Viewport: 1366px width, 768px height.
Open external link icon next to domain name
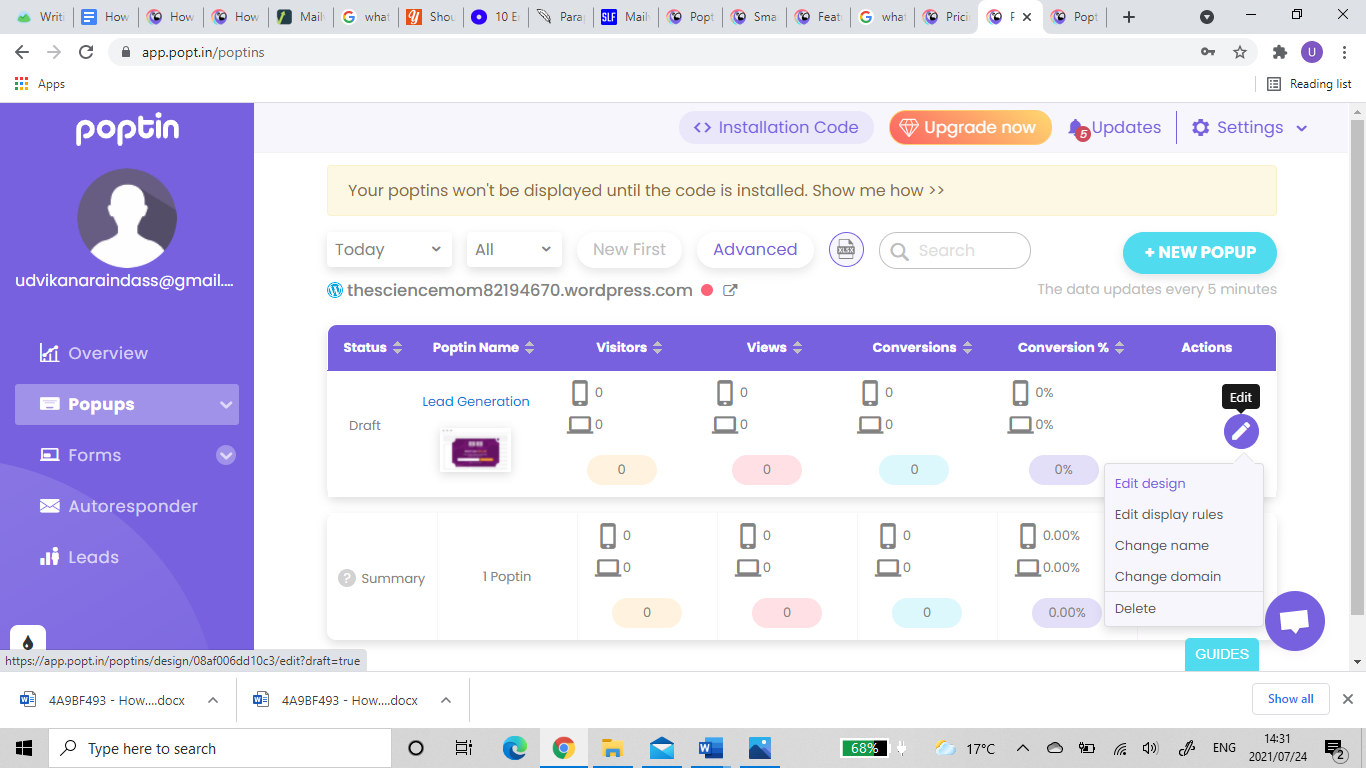(x=730, y=291)
